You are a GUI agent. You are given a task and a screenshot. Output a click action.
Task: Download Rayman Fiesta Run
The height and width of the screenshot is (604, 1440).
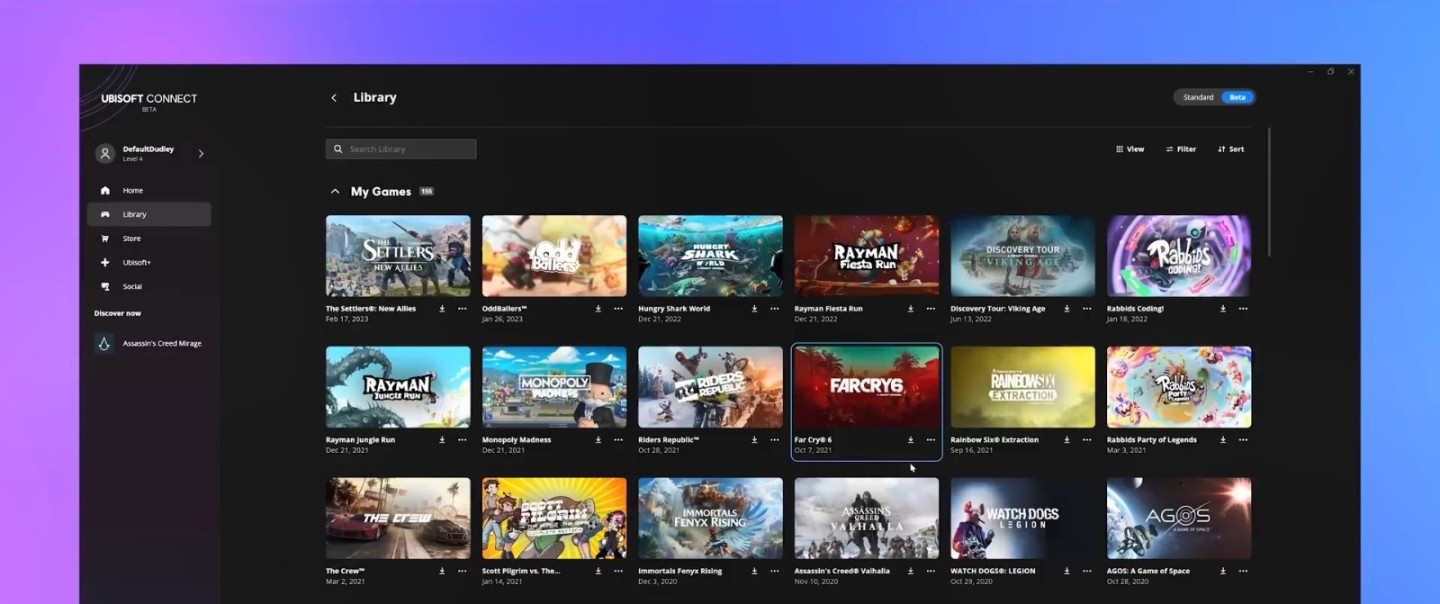click(910, 309)
